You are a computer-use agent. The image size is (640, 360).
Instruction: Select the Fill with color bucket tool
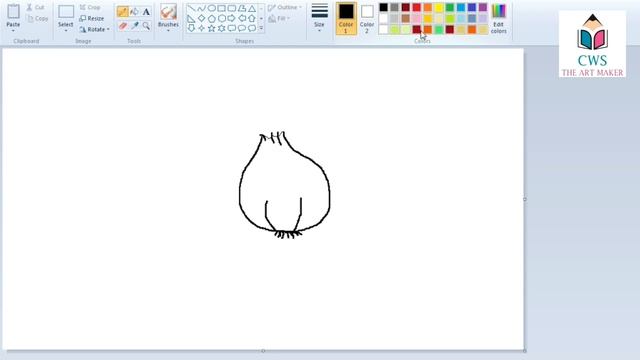(x=134, y=12)
